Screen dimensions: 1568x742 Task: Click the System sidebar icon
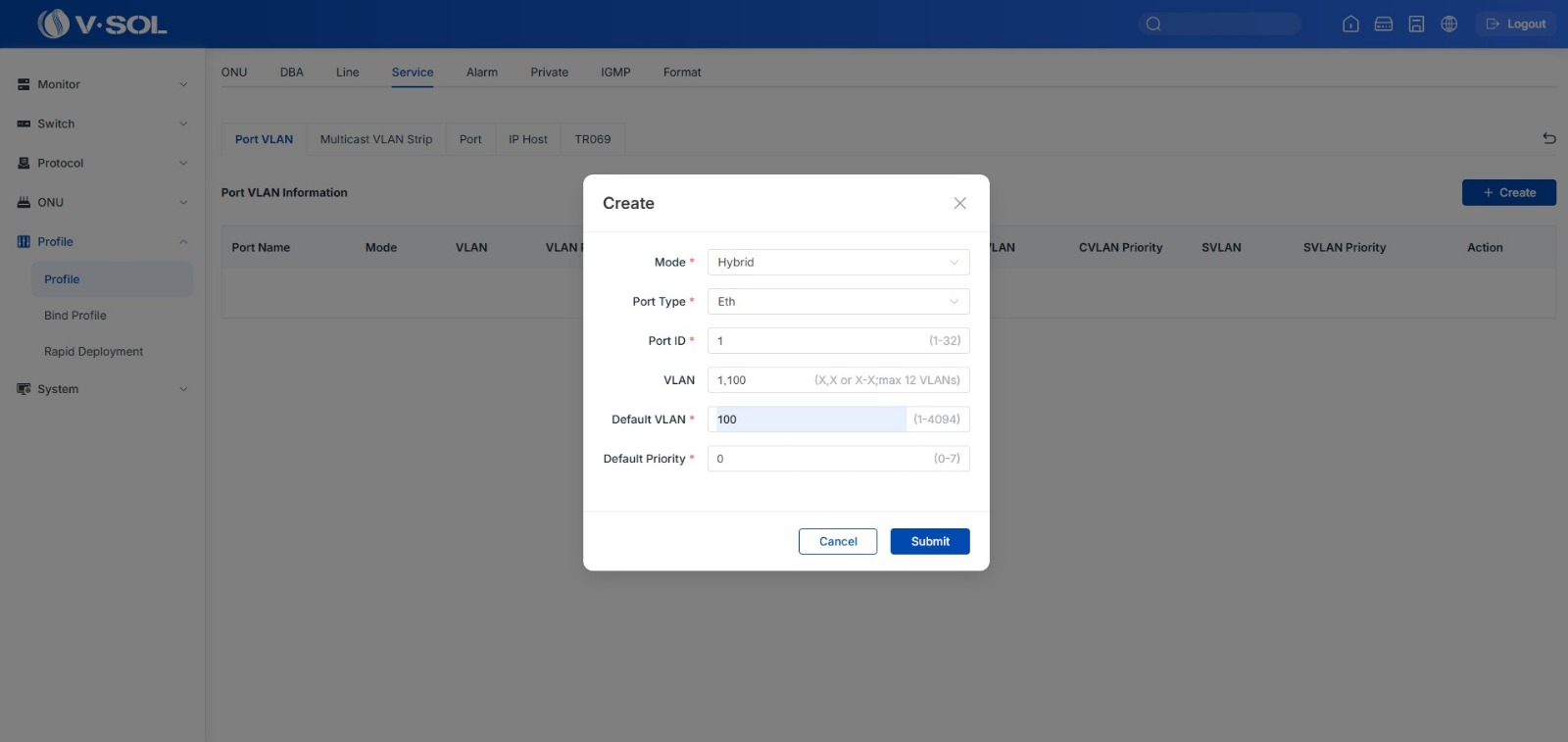[x=24, y=389]
